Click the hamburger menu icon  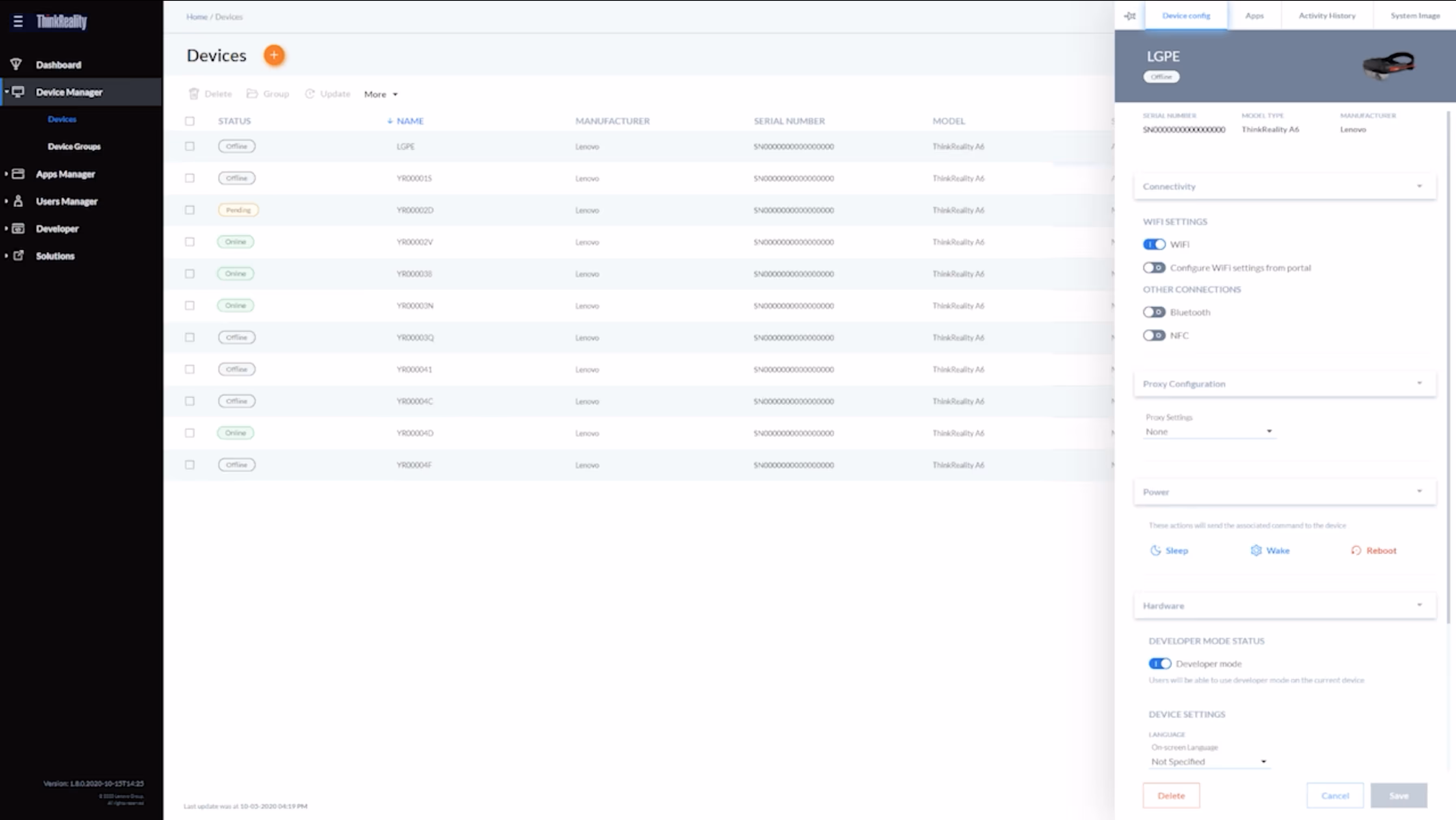click(18, 22)
